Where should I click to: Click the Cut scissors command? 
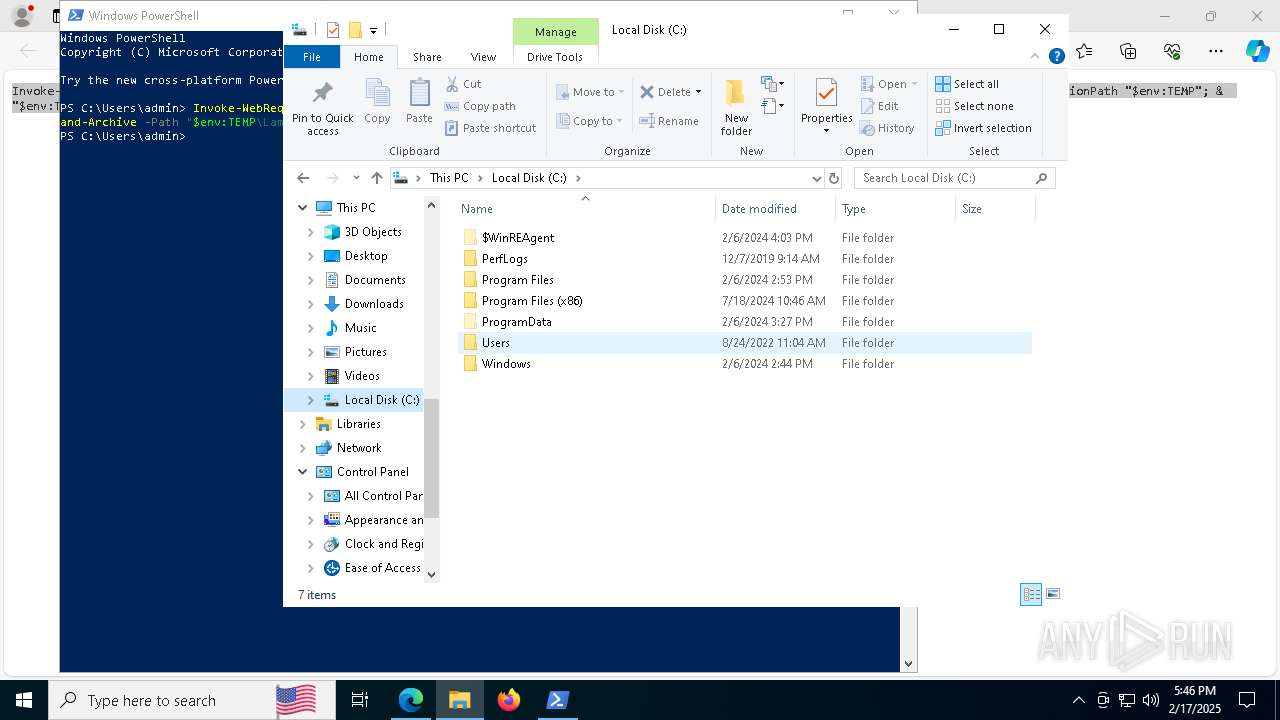463,84
